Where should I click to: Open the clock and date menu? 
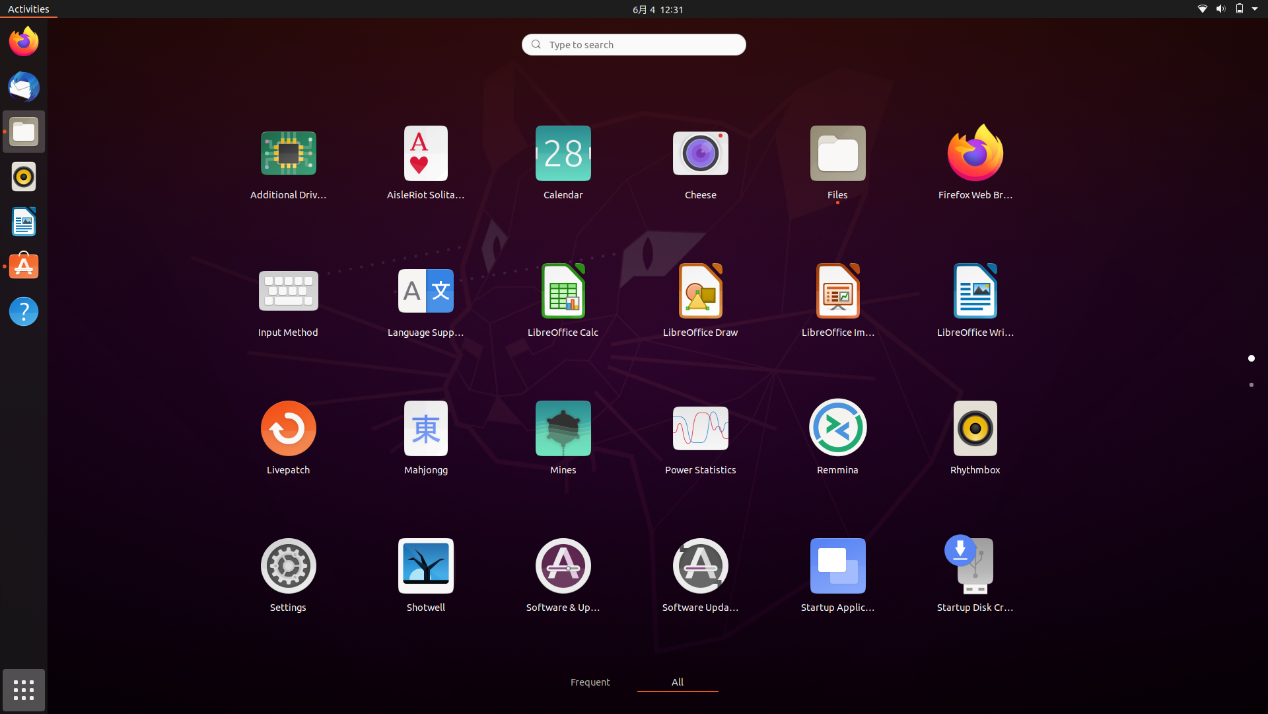click(x=658, y=9)
